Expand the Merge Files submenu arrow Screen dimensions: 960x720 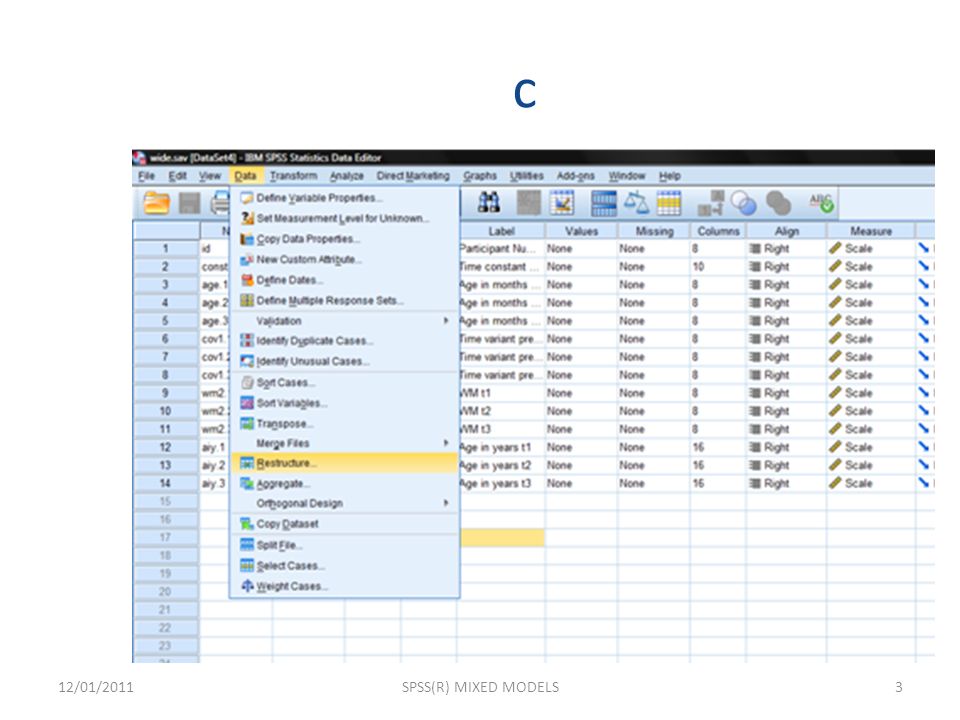pos(446,443)
